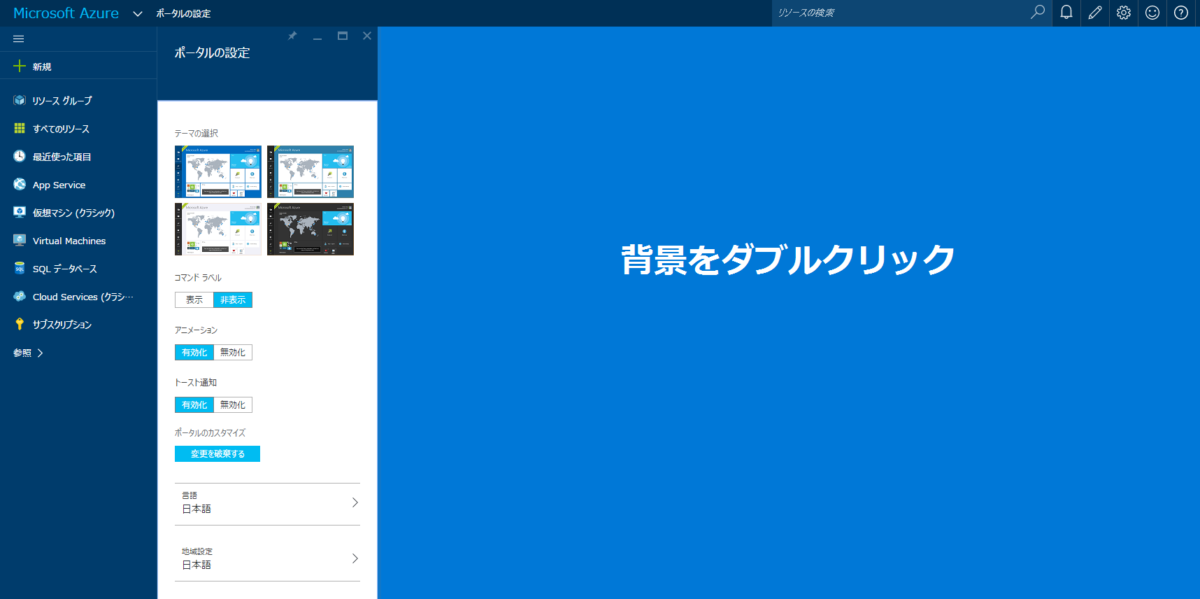
Task: Click the App Service globe icon
Action: 19,185
